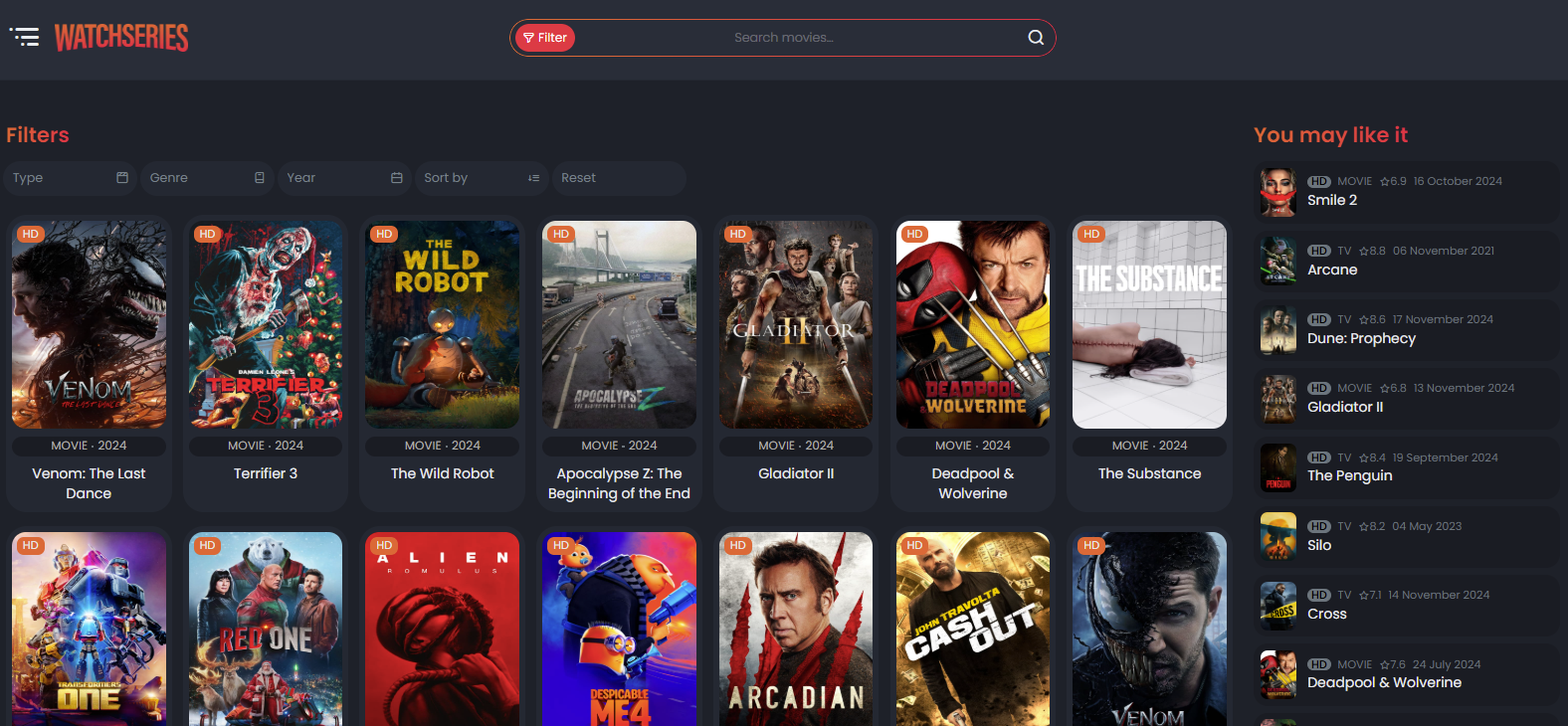1568x726 pixels.
Task: Click Deadpool & Wolverine title under poster
Action: click(973, 483)
